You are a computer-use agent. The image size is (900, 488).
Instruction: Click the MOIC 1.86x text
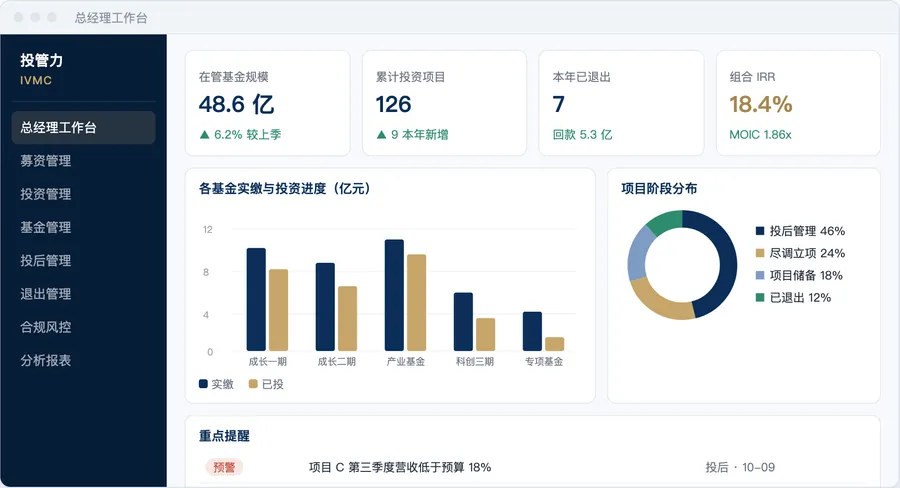tap(760, 135)
